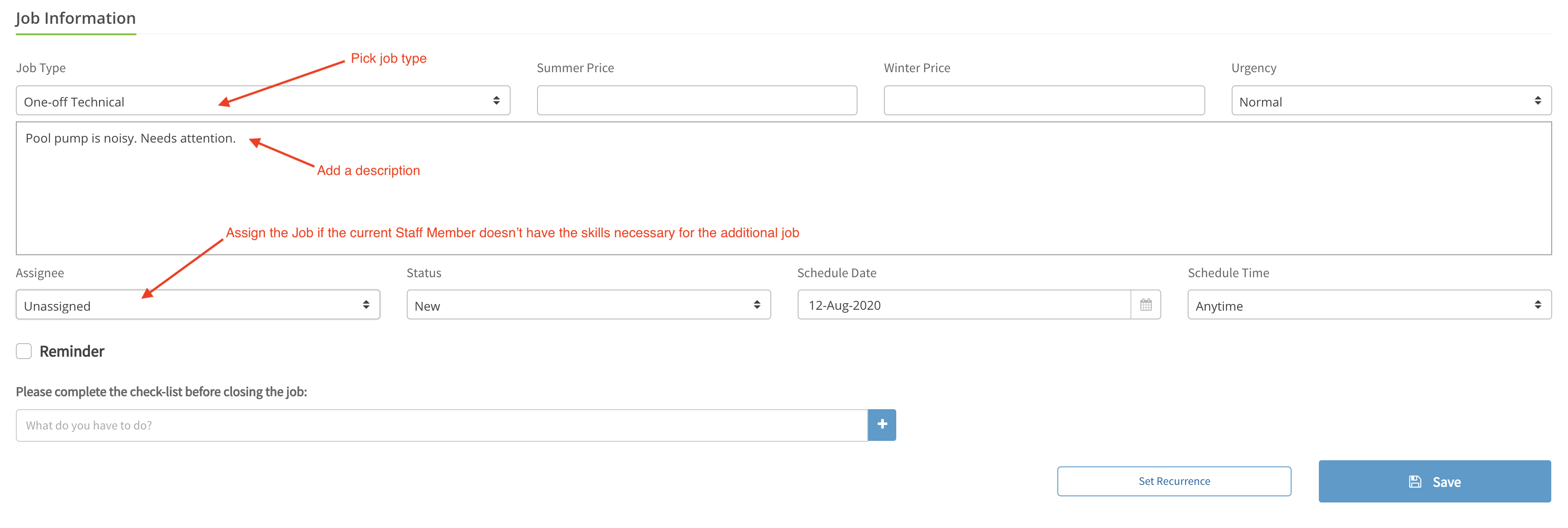
Task: Open the Schedule Date calendar icon
Action: tap(1145, 305)
